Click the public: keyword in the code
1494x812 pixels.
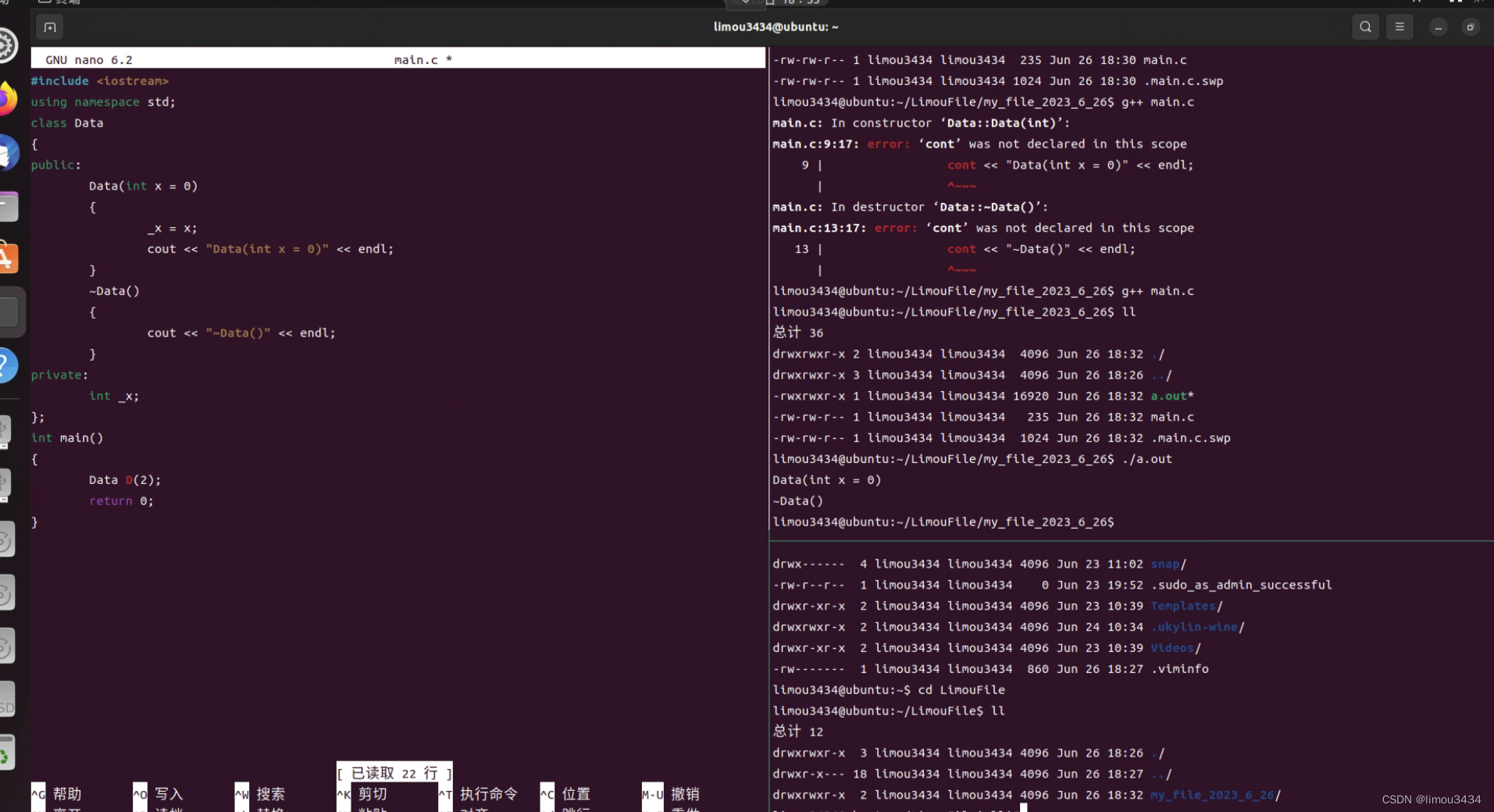click(56, 166)
